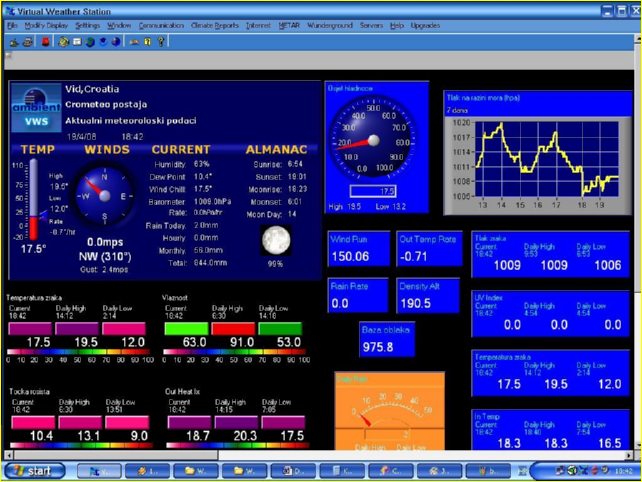Open the File menu
642x482 pixels.
tap(12, 25)
